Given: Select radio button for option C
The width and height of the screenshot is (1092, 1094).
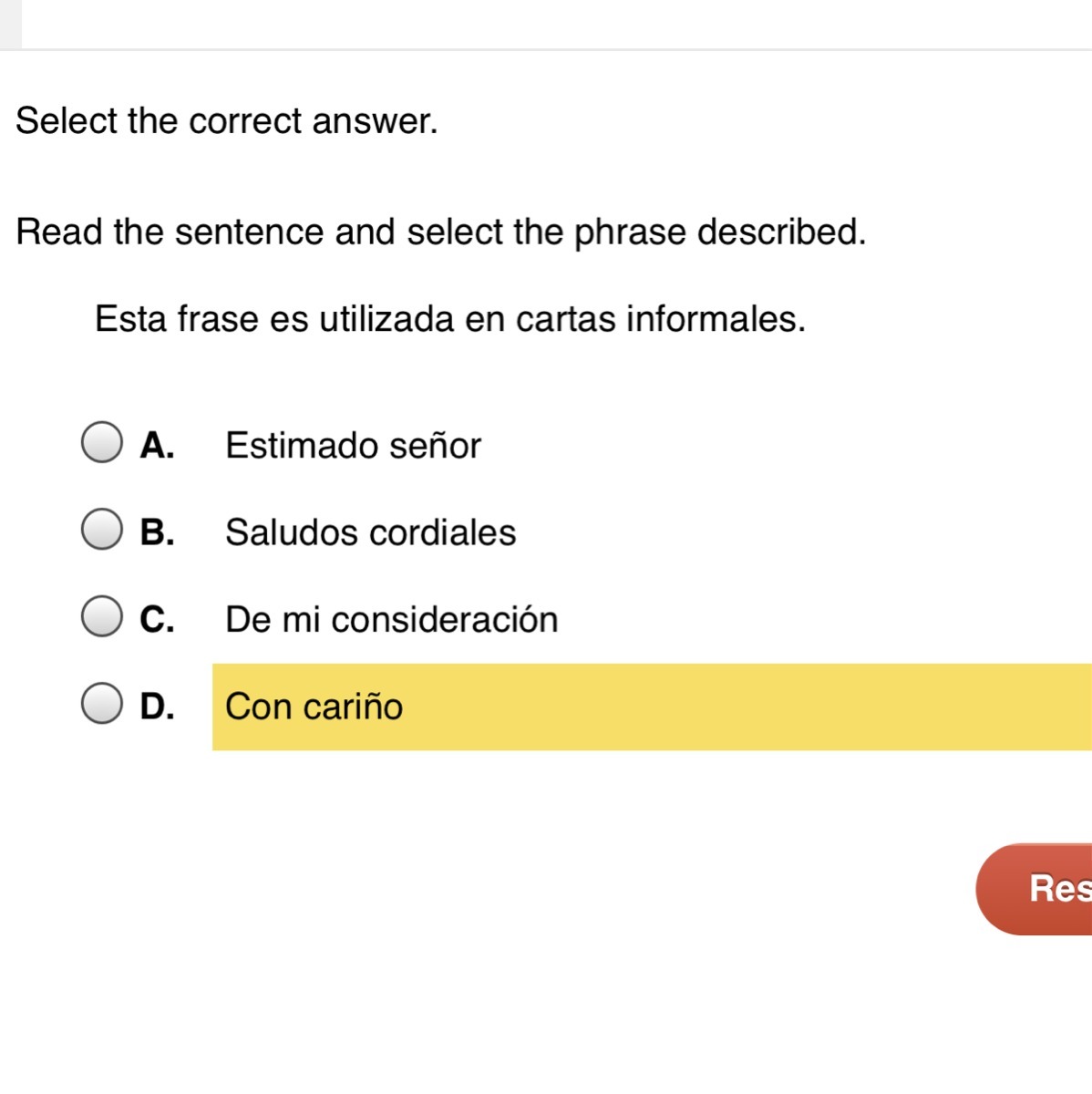Looking at the screenshot, I should point(101,617).
